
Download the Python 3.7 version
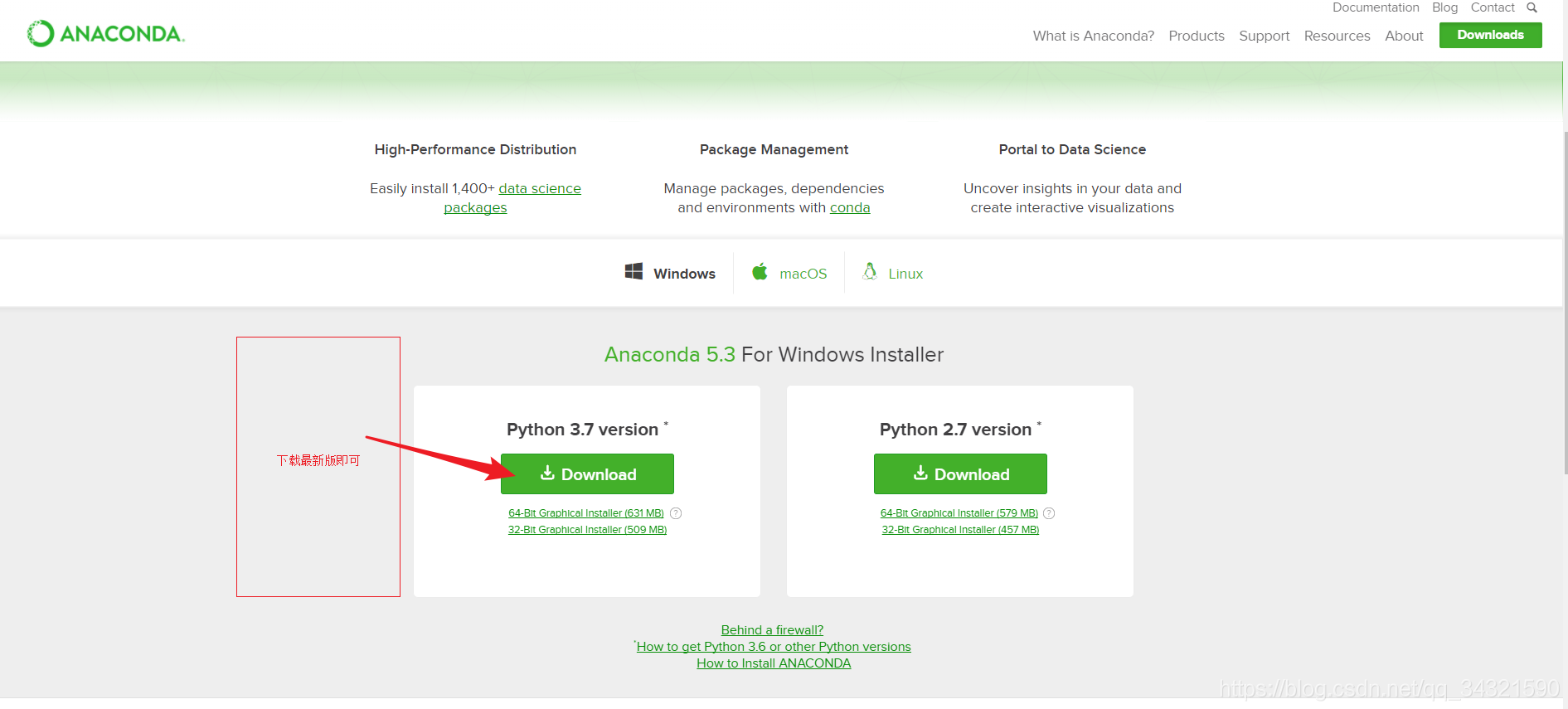pyautogui.click(x=587, y=473)
